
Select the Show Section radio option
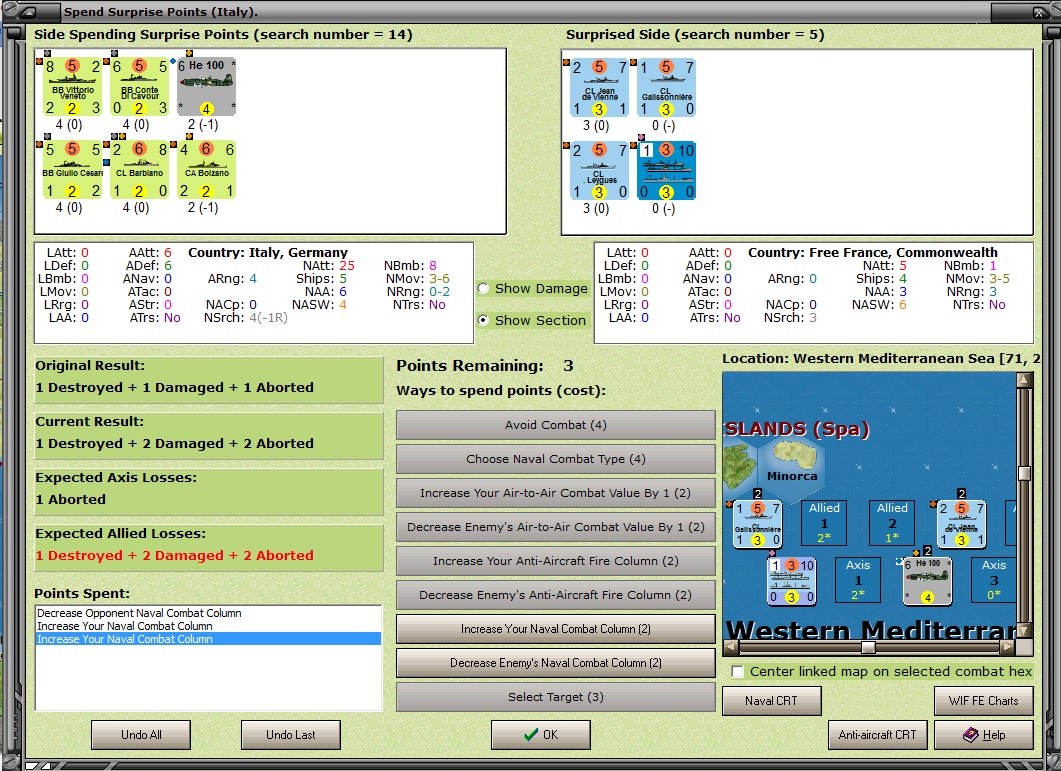click(x=484, y=320)
